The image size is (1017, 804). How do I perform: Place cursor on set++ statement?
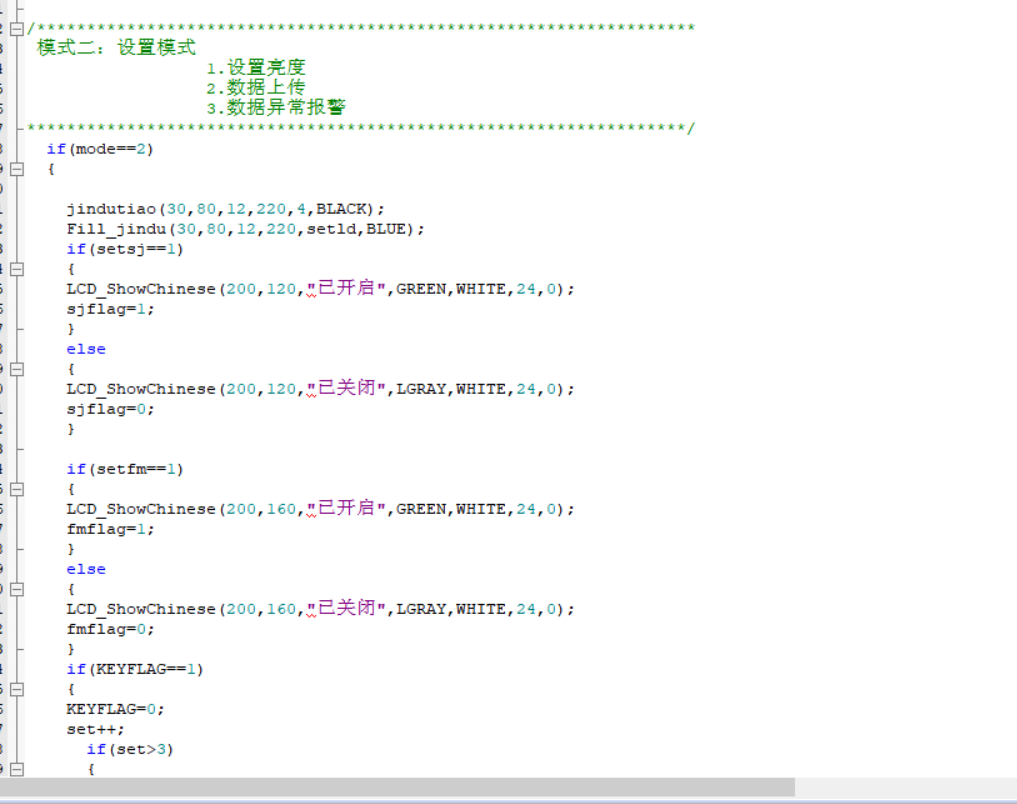(95, 729)
